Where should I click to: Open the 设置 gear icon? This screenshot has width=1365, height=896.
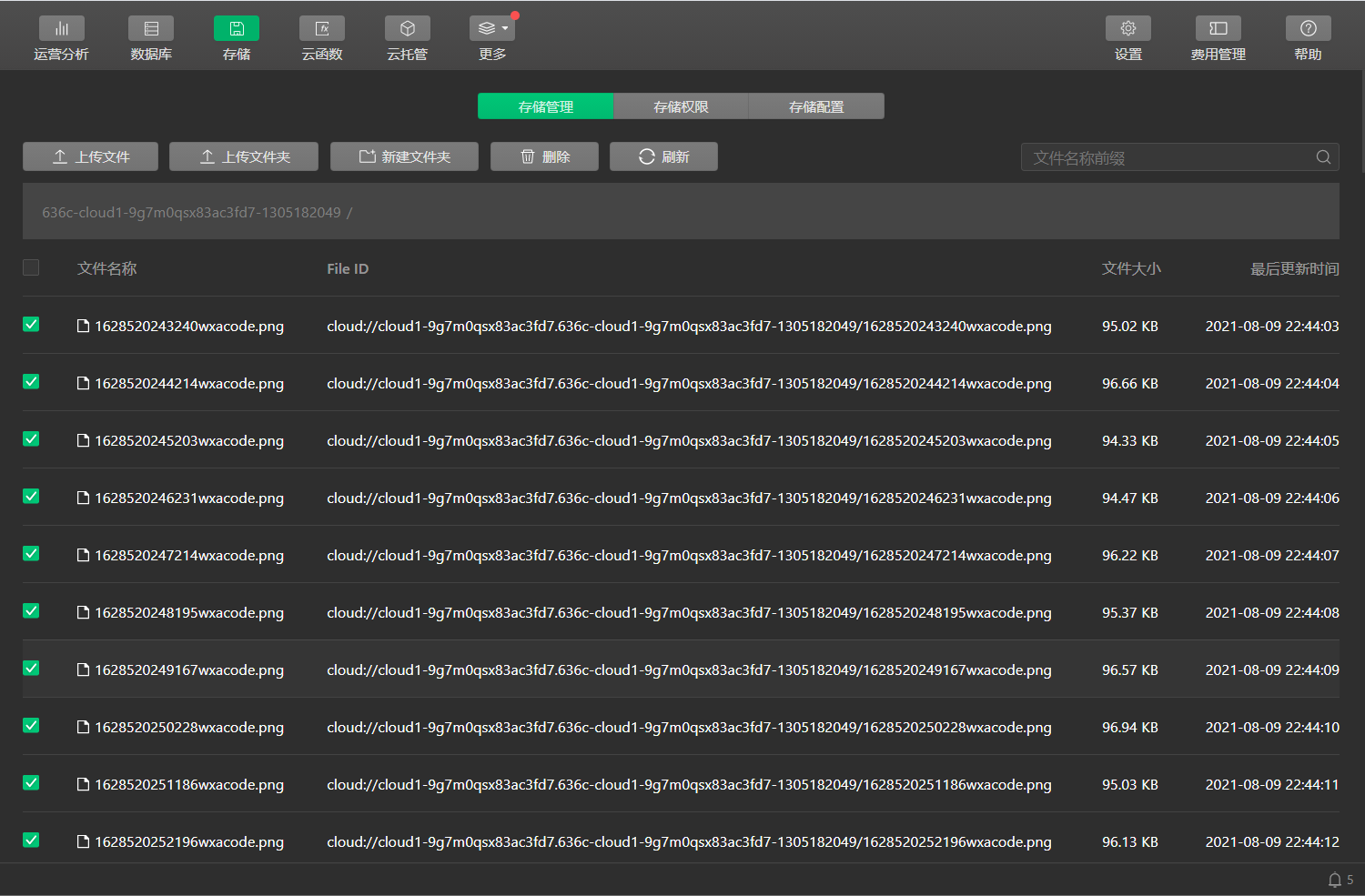pyautogui.click(x=1128, y=28)
